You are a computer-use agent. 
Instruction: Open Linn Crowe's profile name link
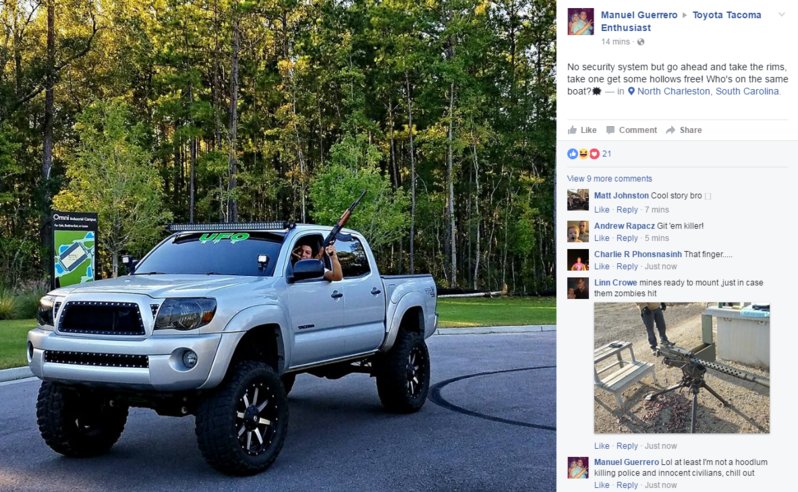click(x=615, y=282)
